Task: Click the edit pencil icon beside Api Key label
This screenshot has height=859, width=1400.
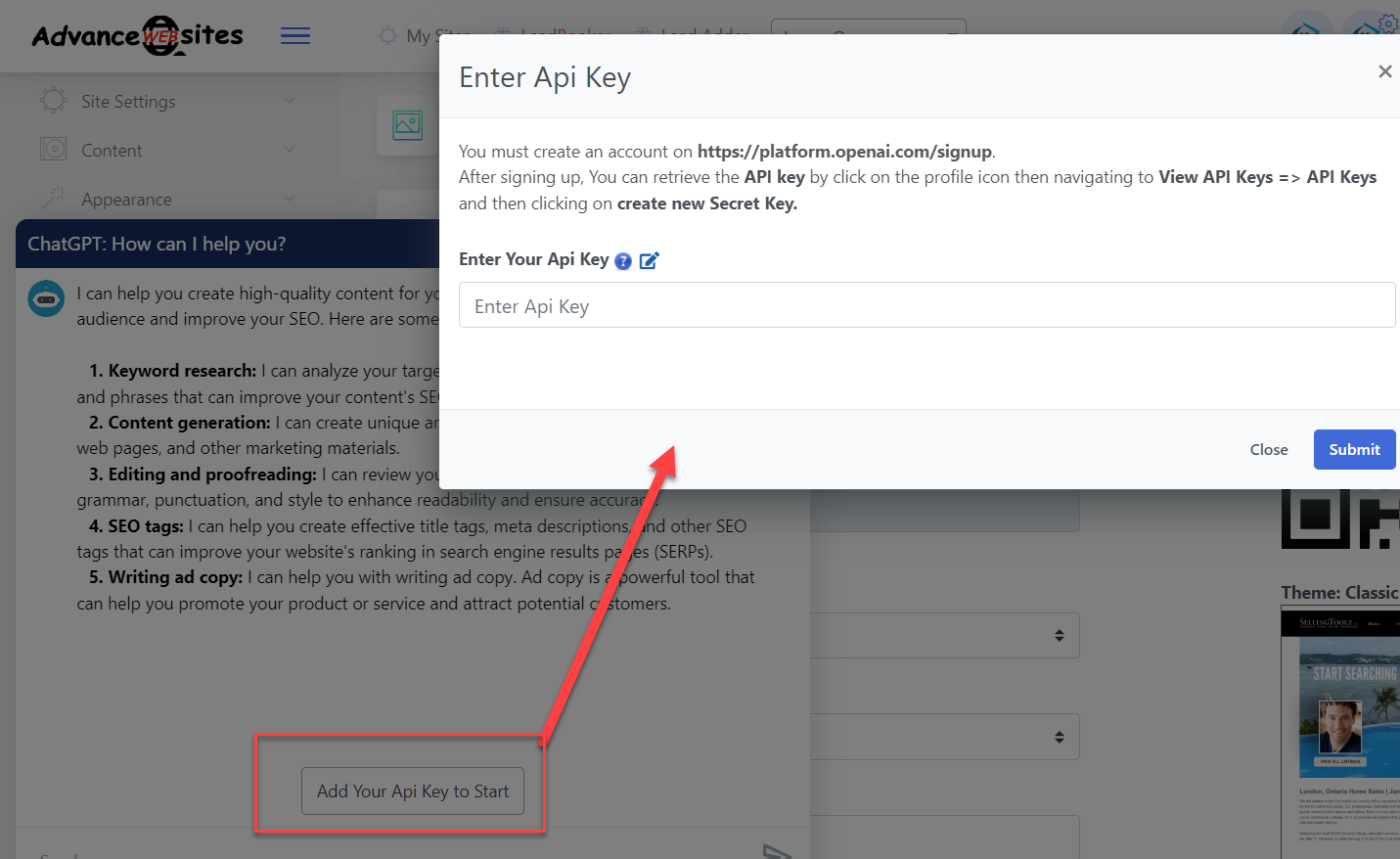Action: tap(649, 260)
